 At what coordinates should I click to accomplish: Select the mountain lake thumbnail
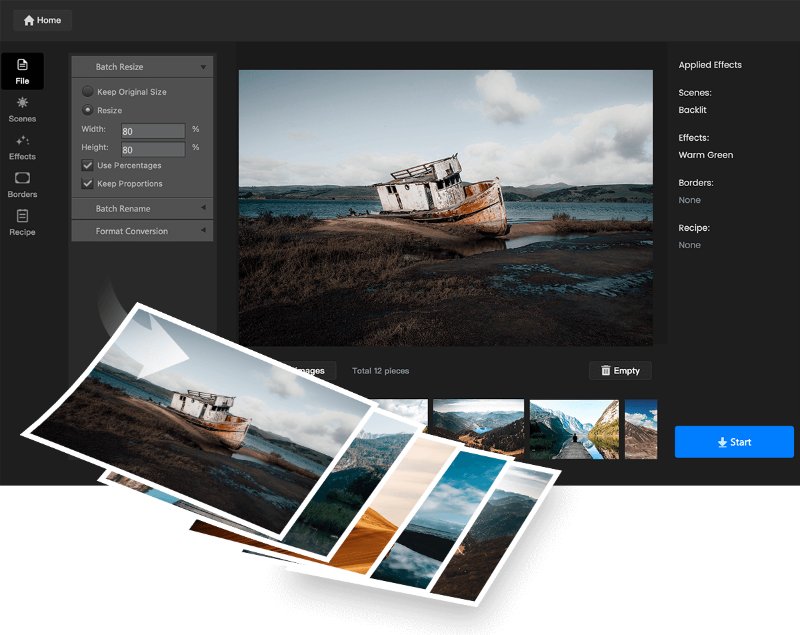click(478, 428)
